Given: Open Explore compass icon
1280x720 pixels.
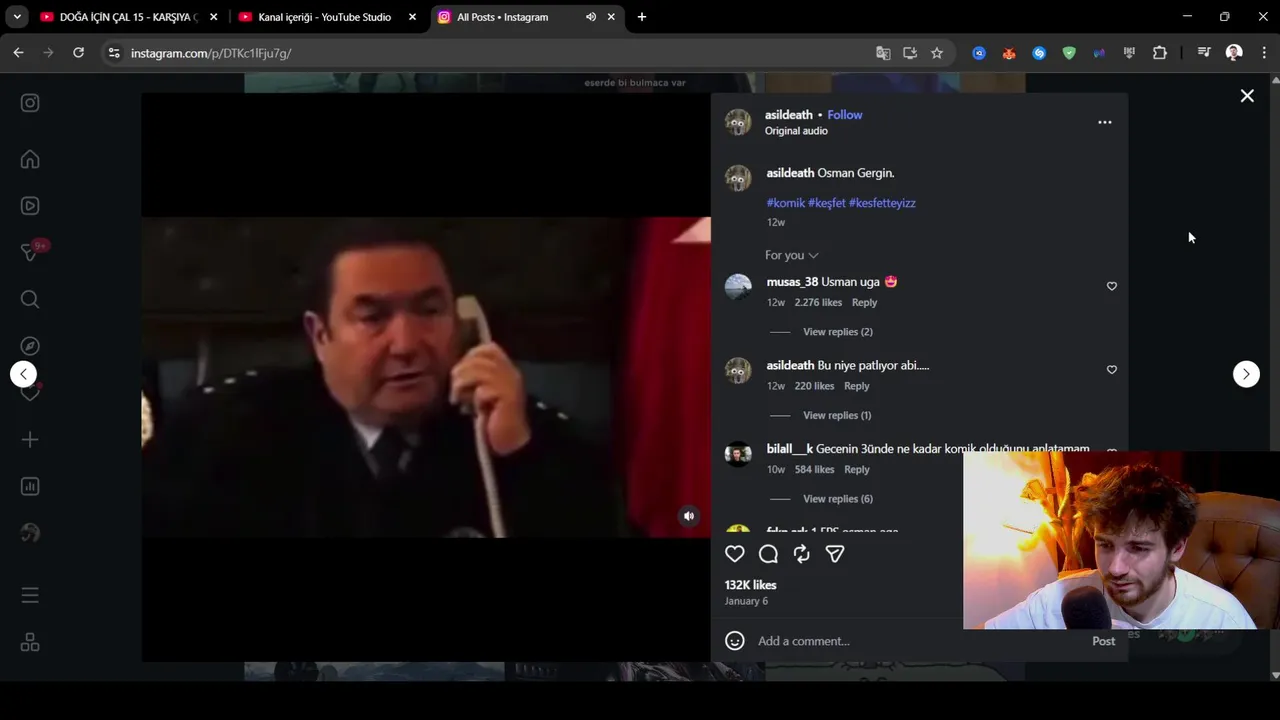Looking at the screenshot, I should click(30, 346).
